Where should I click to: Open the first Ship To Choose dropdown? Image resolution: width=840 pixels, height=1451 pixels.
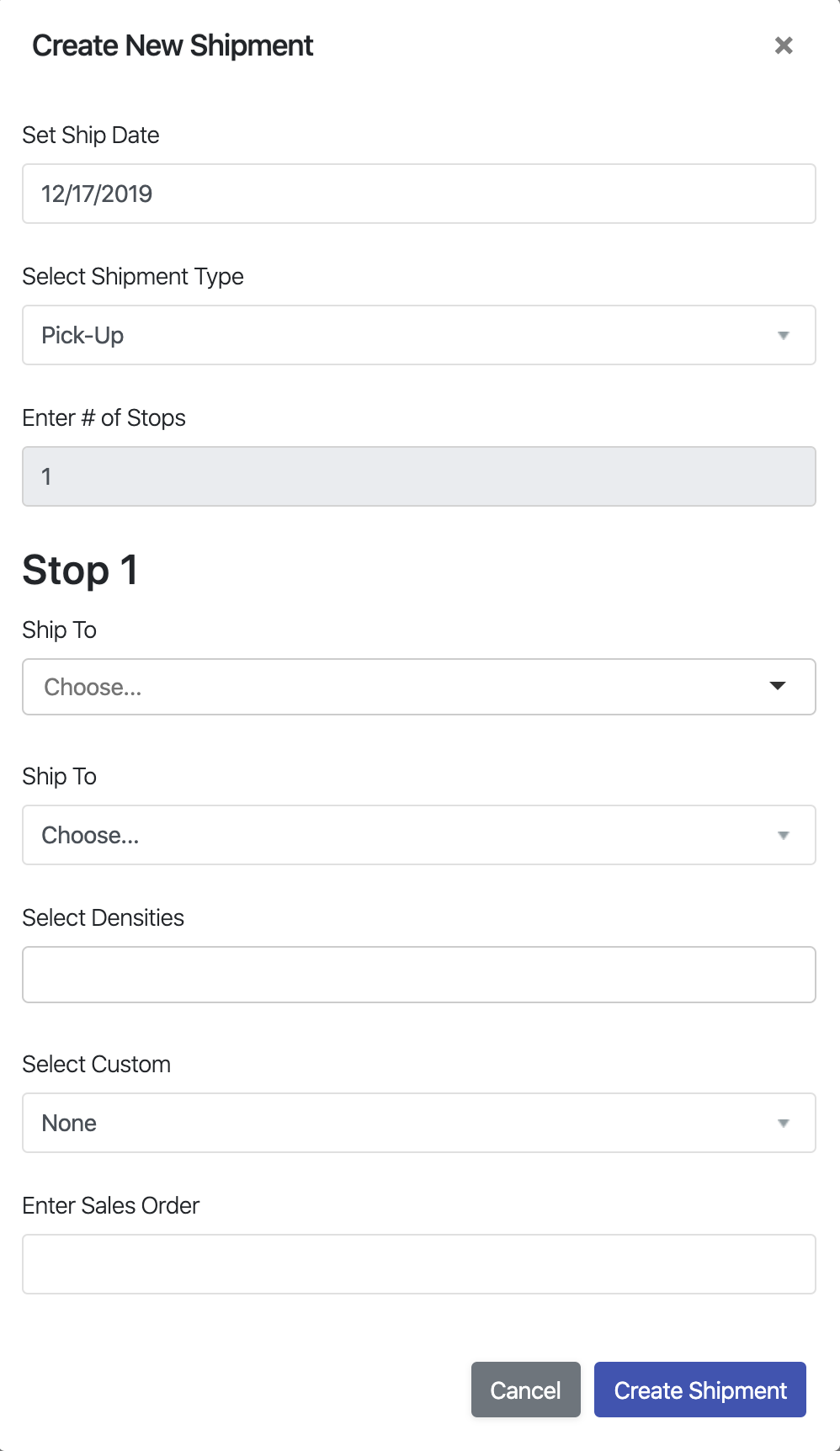pos(419,687)
